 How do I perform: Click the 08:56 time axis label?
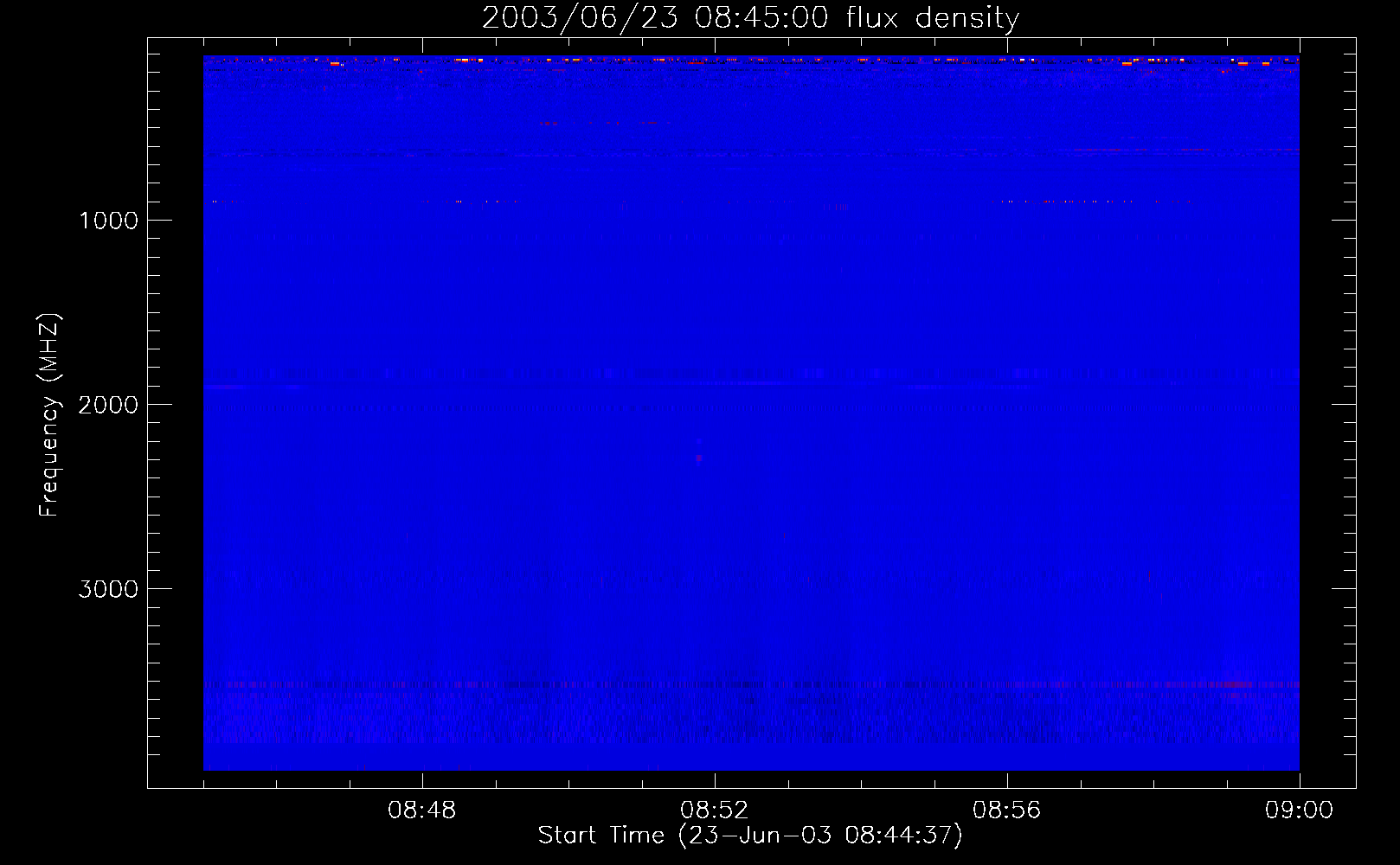tap(1006, 811)
